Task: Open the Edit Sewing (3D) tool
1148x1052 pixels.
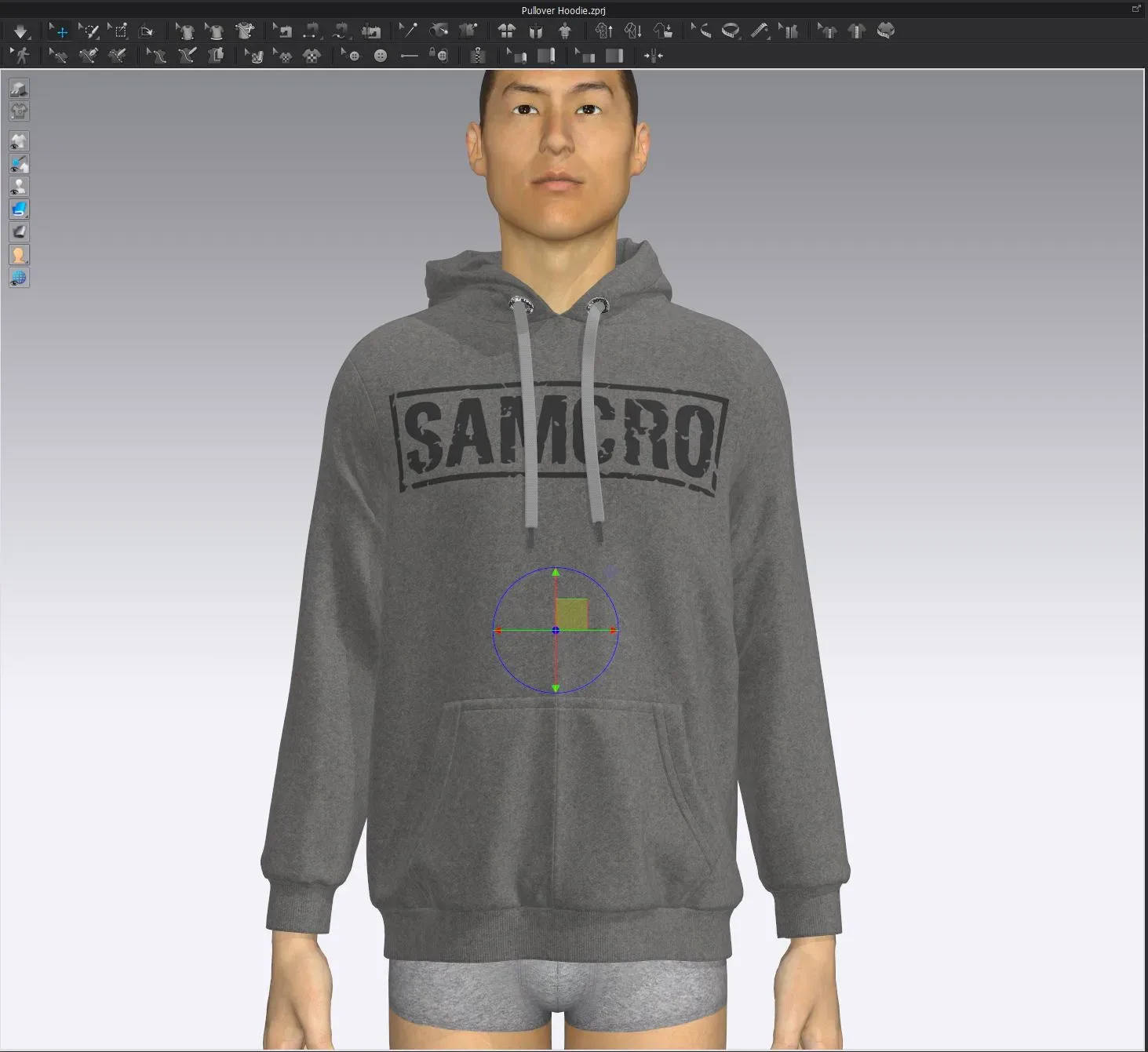Action: [x=282, y=31]
